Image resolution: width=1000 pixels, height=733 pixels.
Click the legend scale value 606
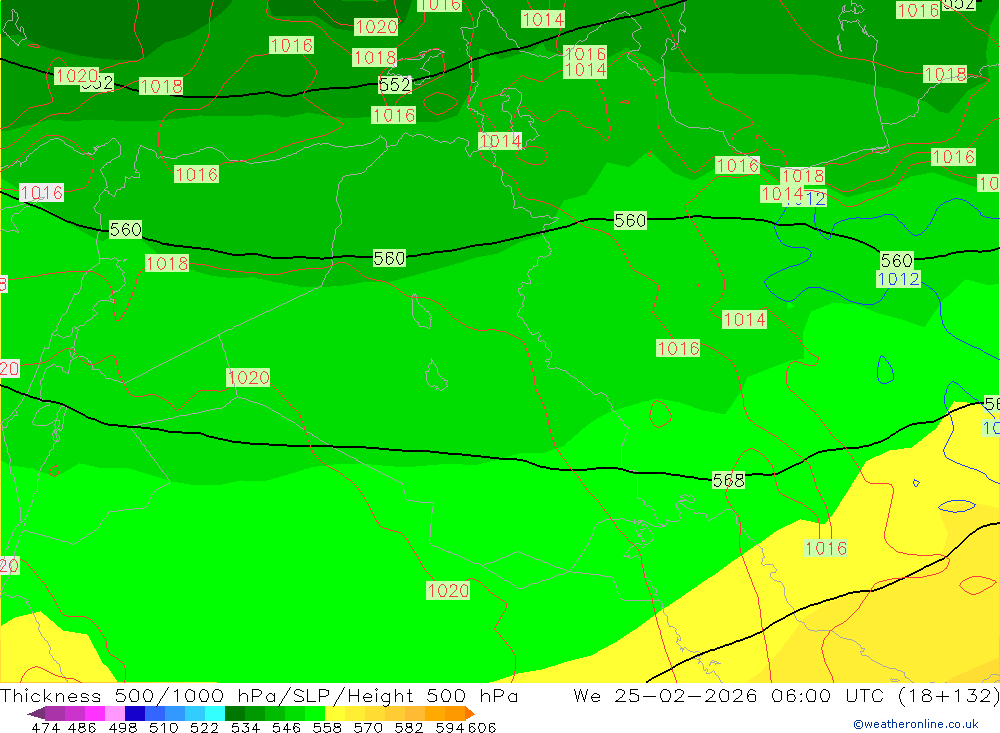(x=482, y=727)
